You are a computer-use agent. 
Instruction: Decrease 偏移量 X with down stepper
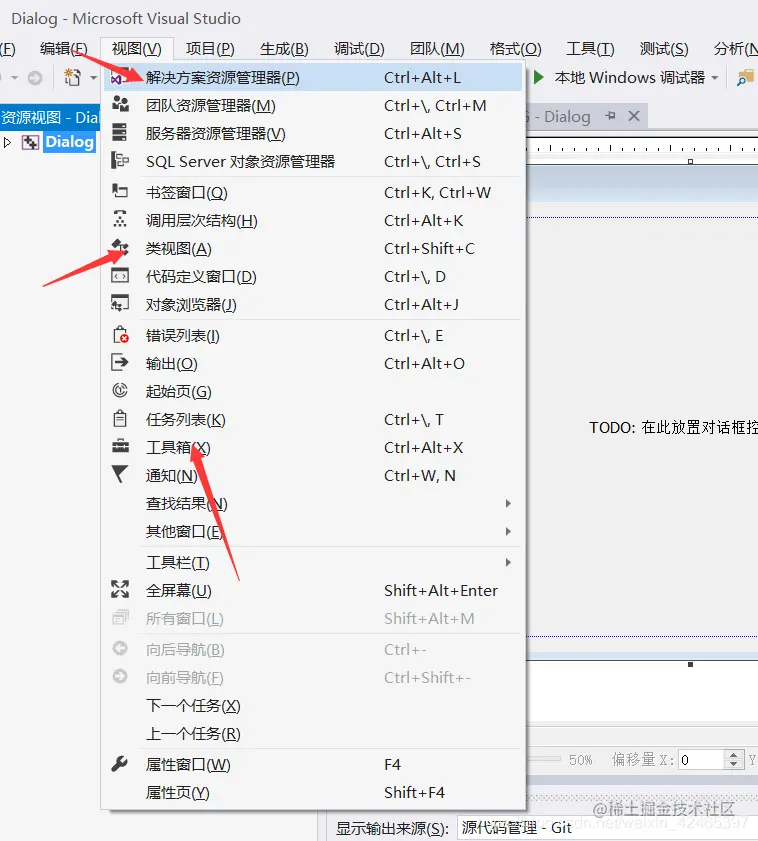coord(733,764)
